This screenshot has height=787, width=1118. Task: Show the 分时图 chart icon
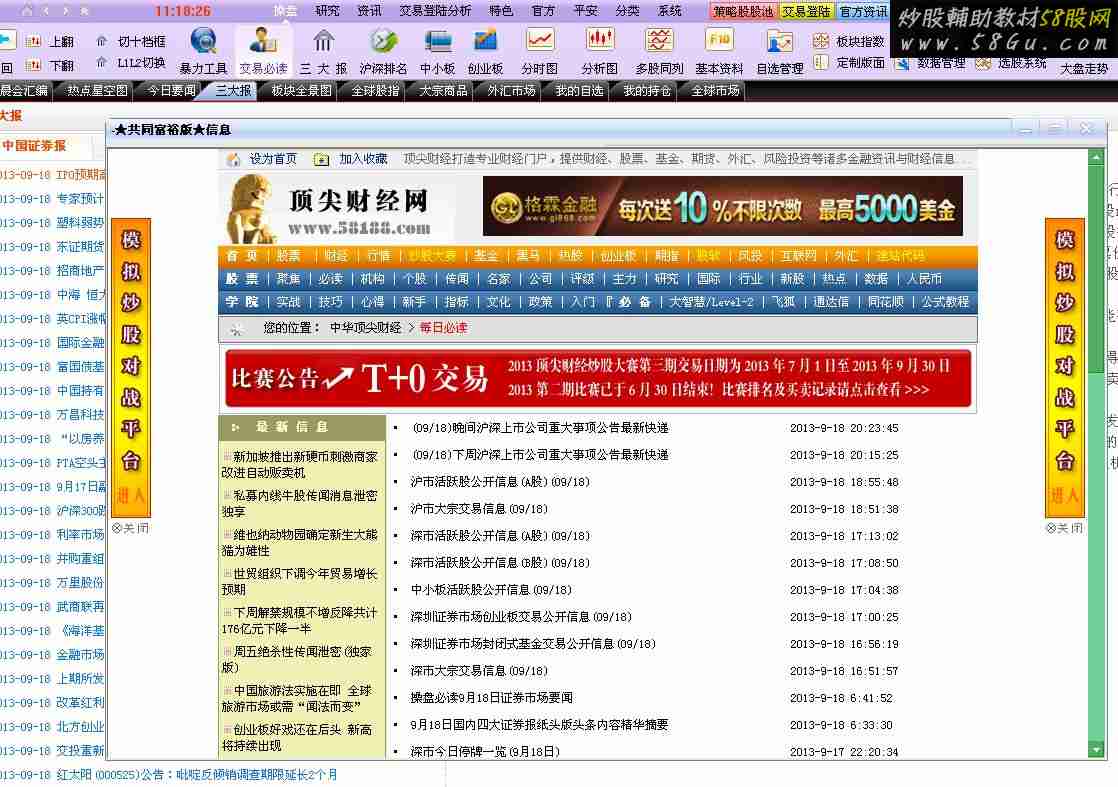(540, 40)
